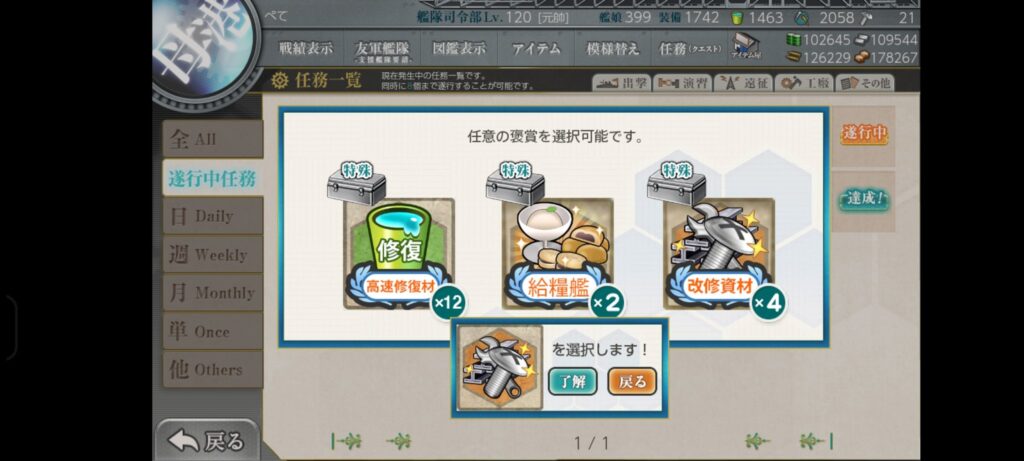The height and width of the screenshot is (461, 1024).
Task: Confirm selection with 了解 button
Action: click(x=572, y=382)
